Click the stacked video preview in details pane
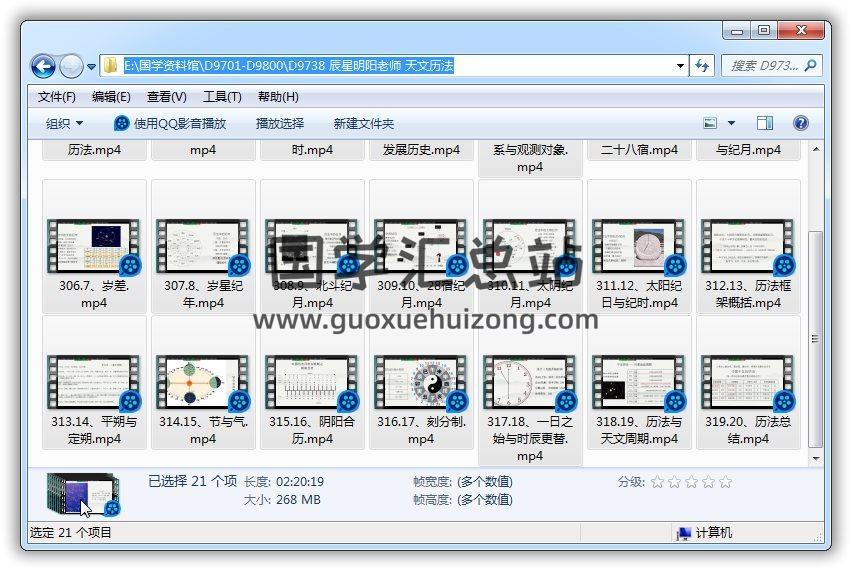852x571 pixels. click(83, 494)
